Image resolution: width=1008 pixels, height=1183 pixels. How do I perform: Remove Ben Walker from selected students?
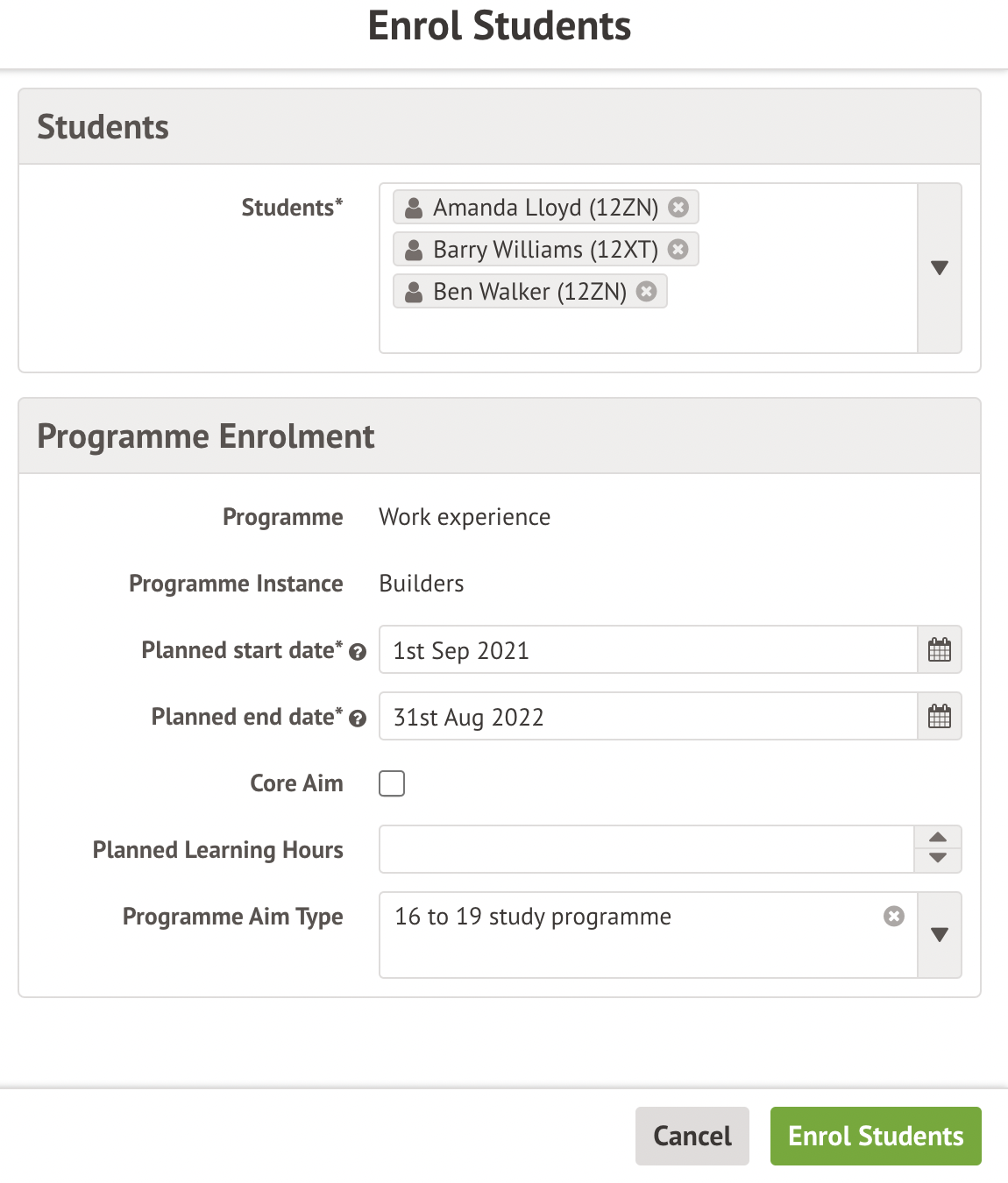tap(647, 292)
